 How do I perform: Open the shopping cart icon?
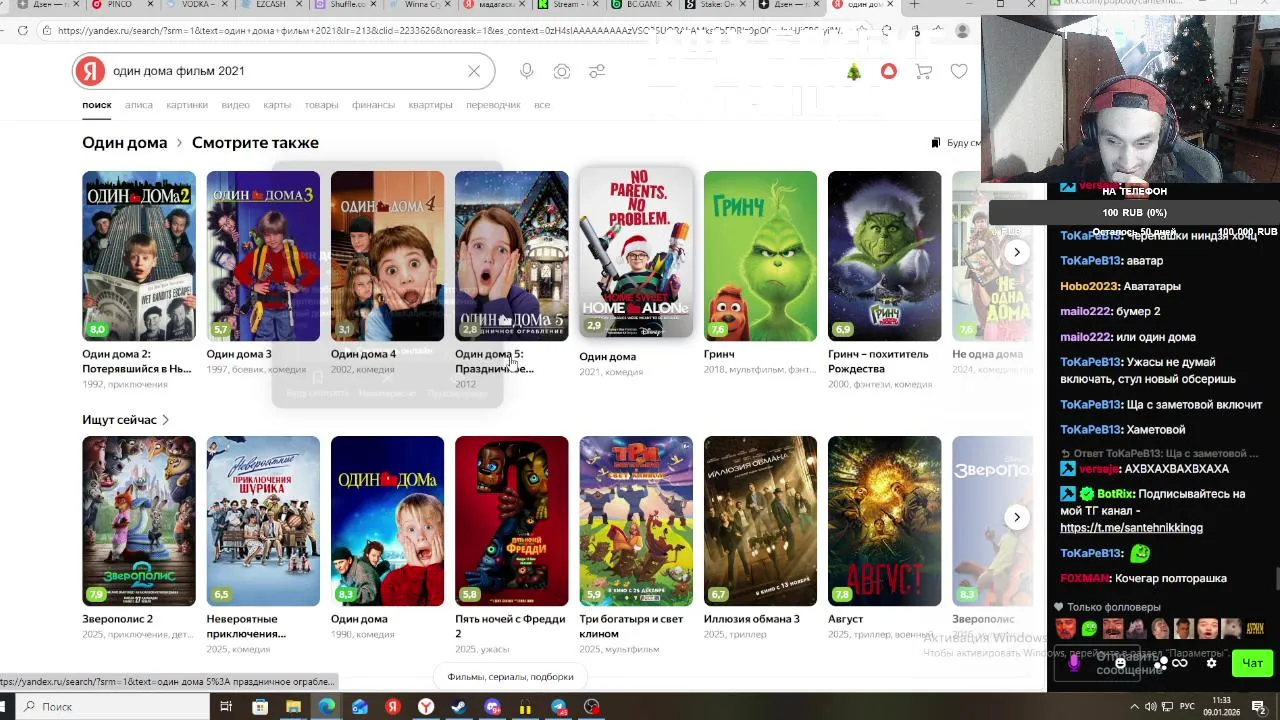coord(924,71)
